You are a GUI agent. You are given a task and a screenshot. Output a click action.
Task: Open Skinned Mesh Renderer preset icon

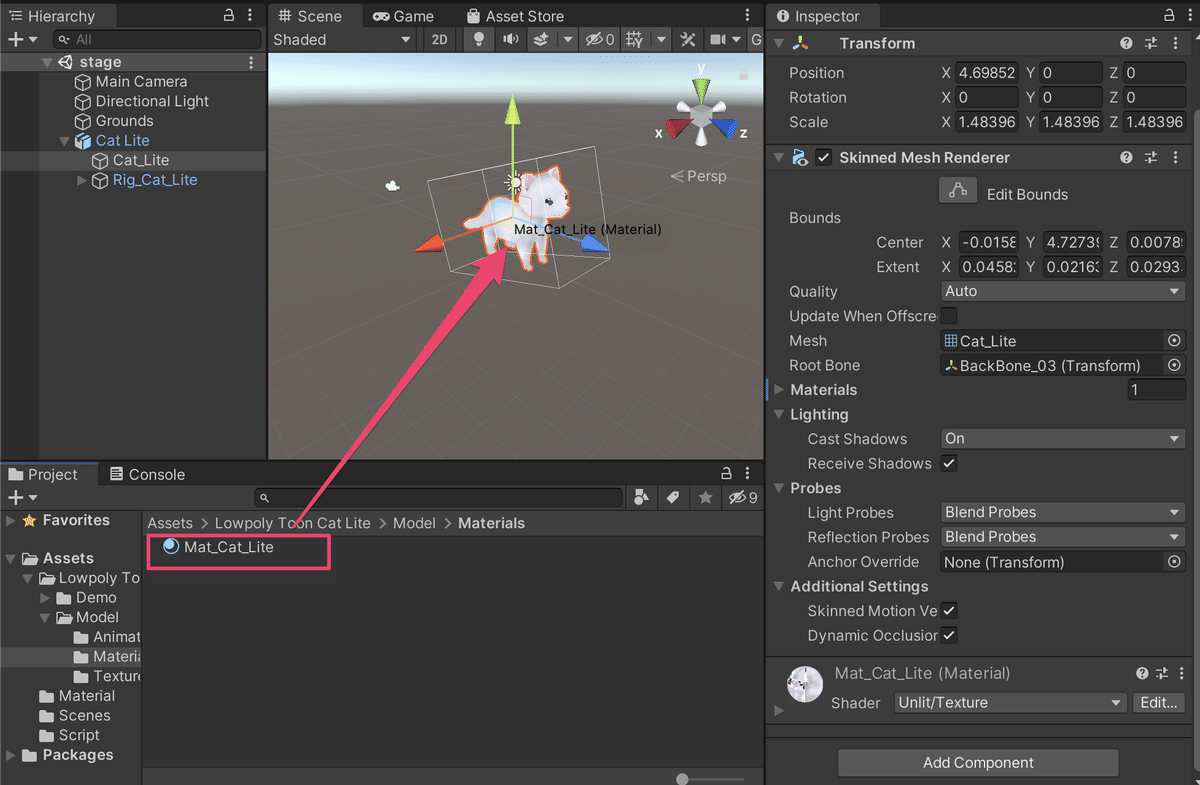(1151, 158)
